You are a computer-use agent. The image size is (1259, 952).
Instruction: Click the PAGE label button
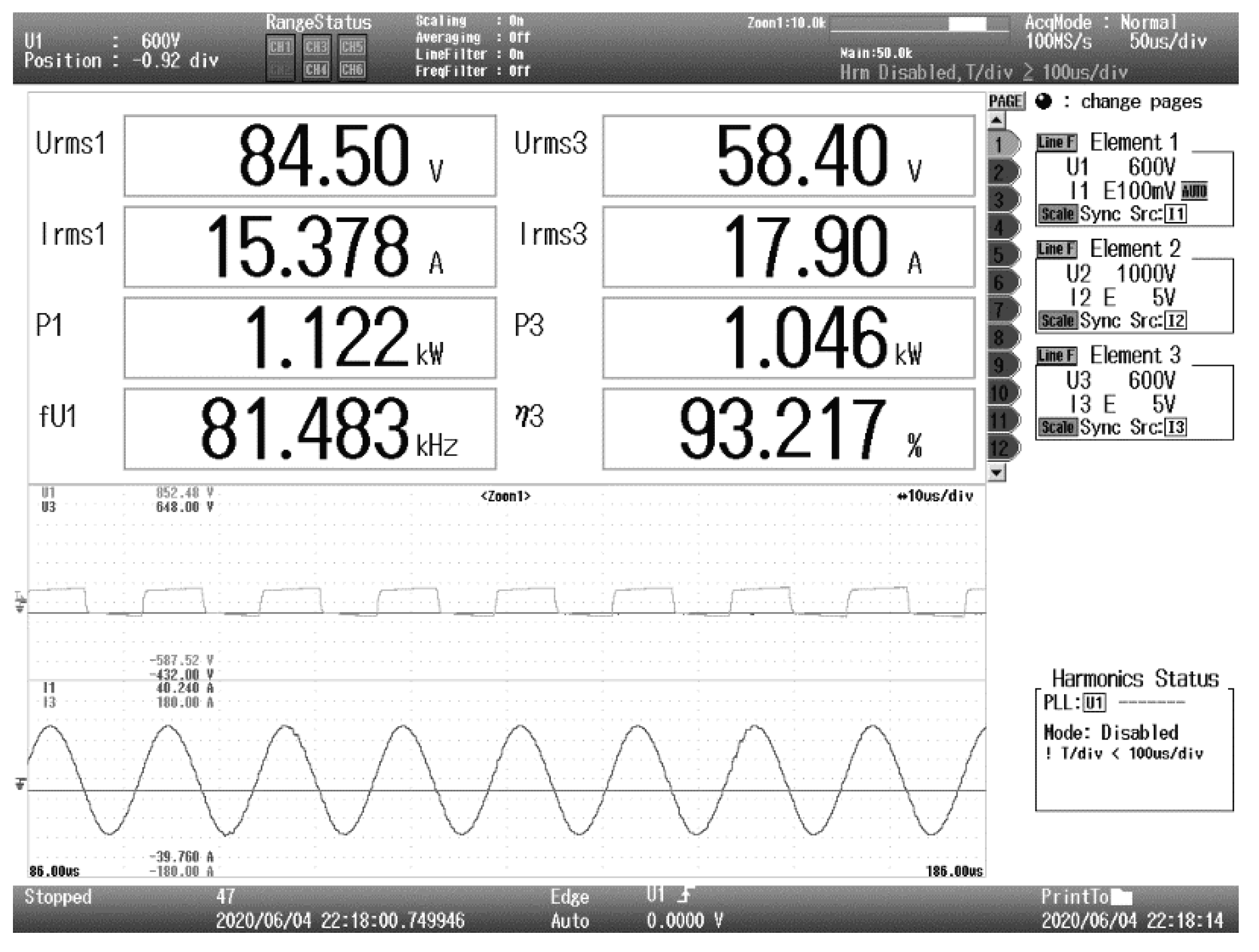click(x=1006, y=101)
